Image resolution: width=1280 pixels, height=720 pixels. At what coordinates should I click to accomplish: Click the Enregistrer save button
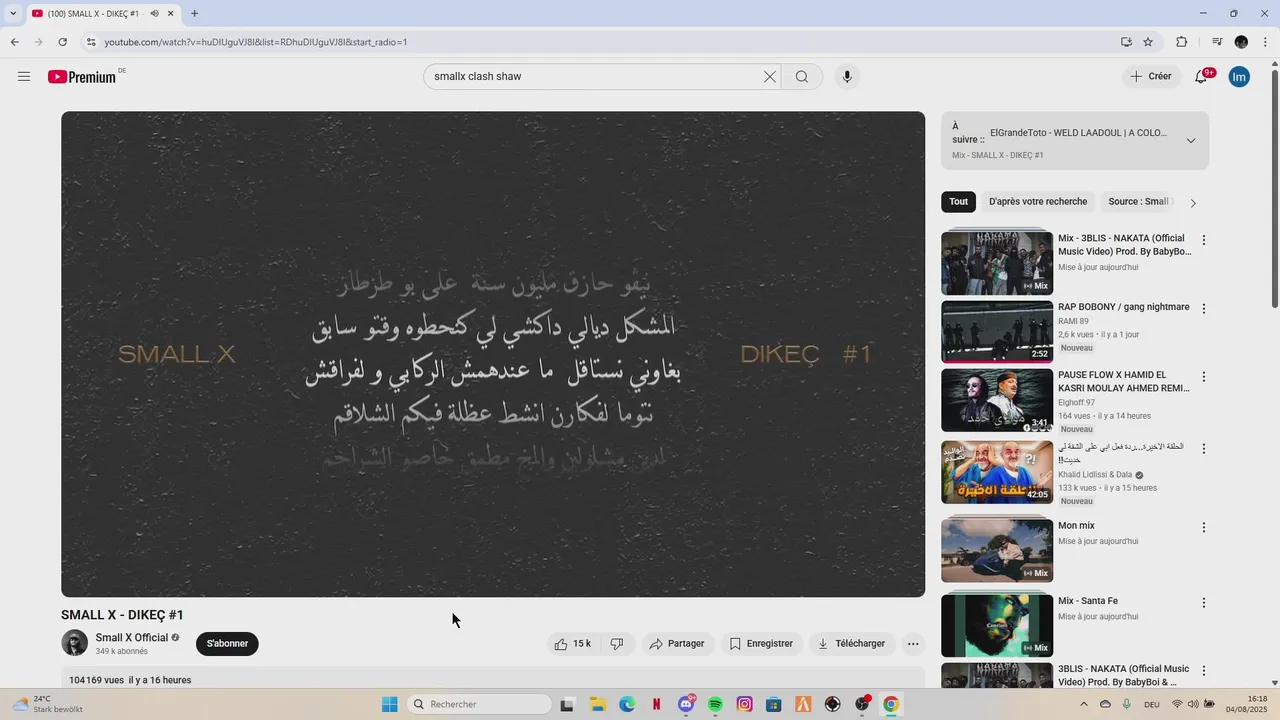pos(761,644)
